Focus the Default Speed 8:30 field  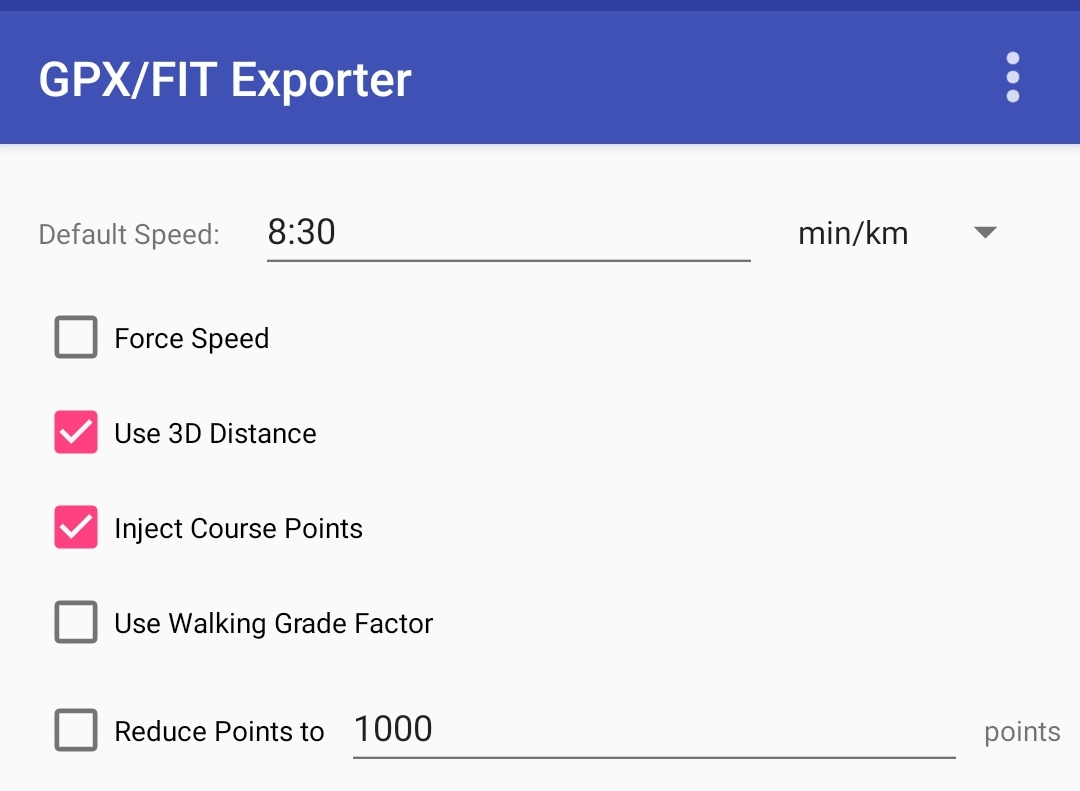tap(508, 232)
